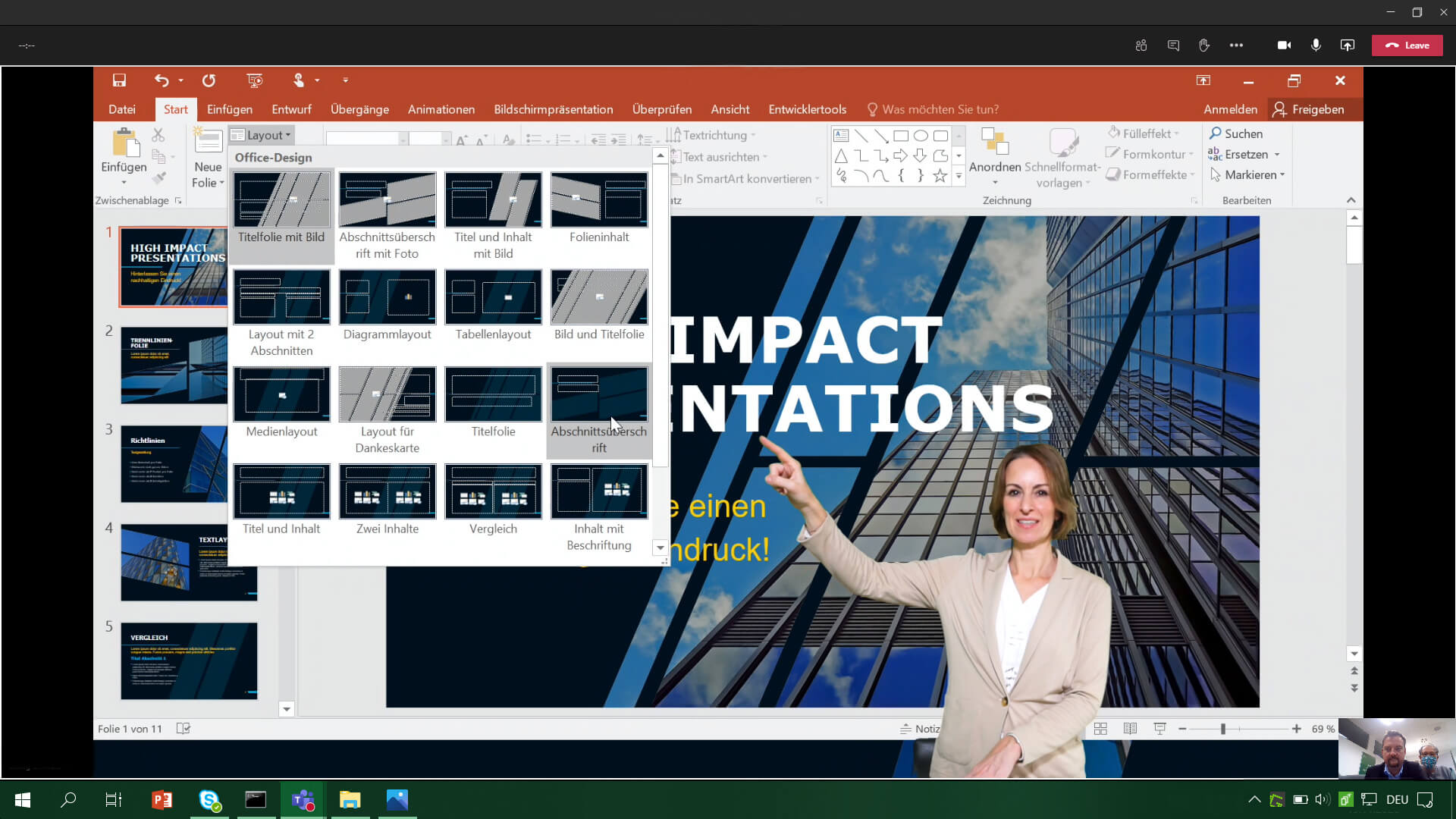Click zoom out minus button
Image resolution: width=1456 pixels, height=819 pixels.
click(x=1182, y=729)
